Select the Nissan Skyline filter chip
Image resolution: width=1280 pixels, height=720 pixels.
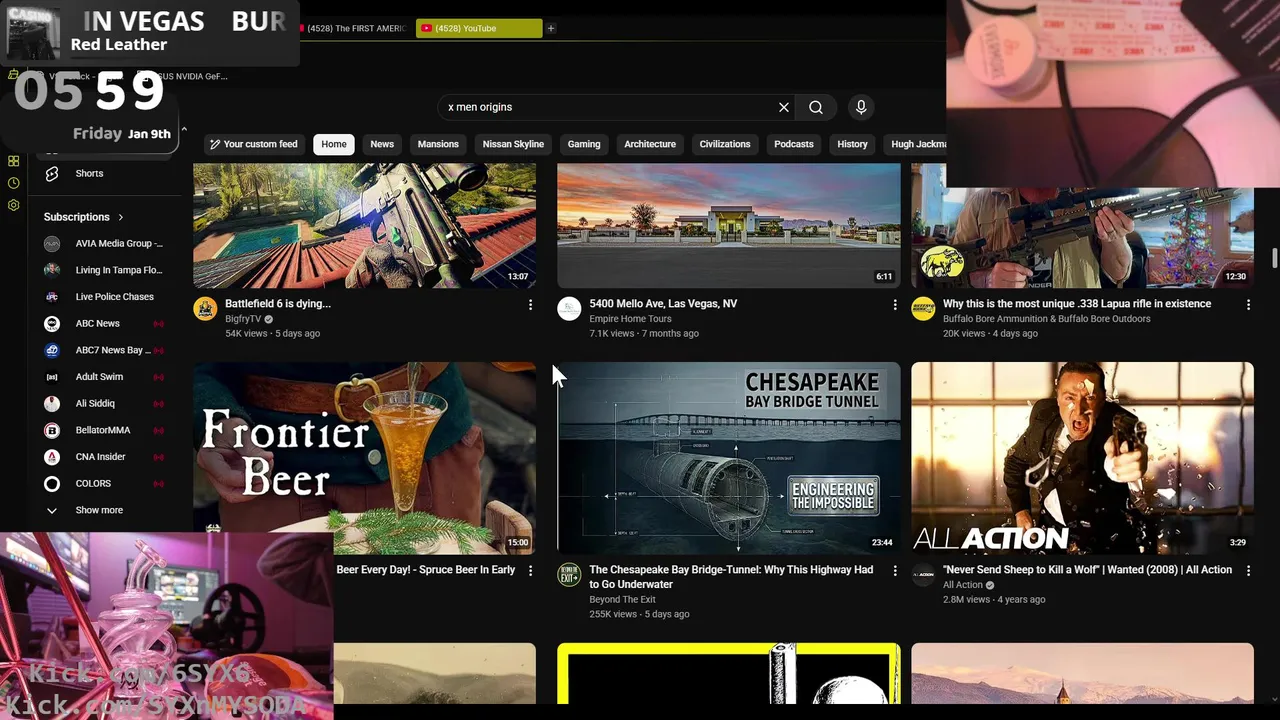[x=513, y=144]
